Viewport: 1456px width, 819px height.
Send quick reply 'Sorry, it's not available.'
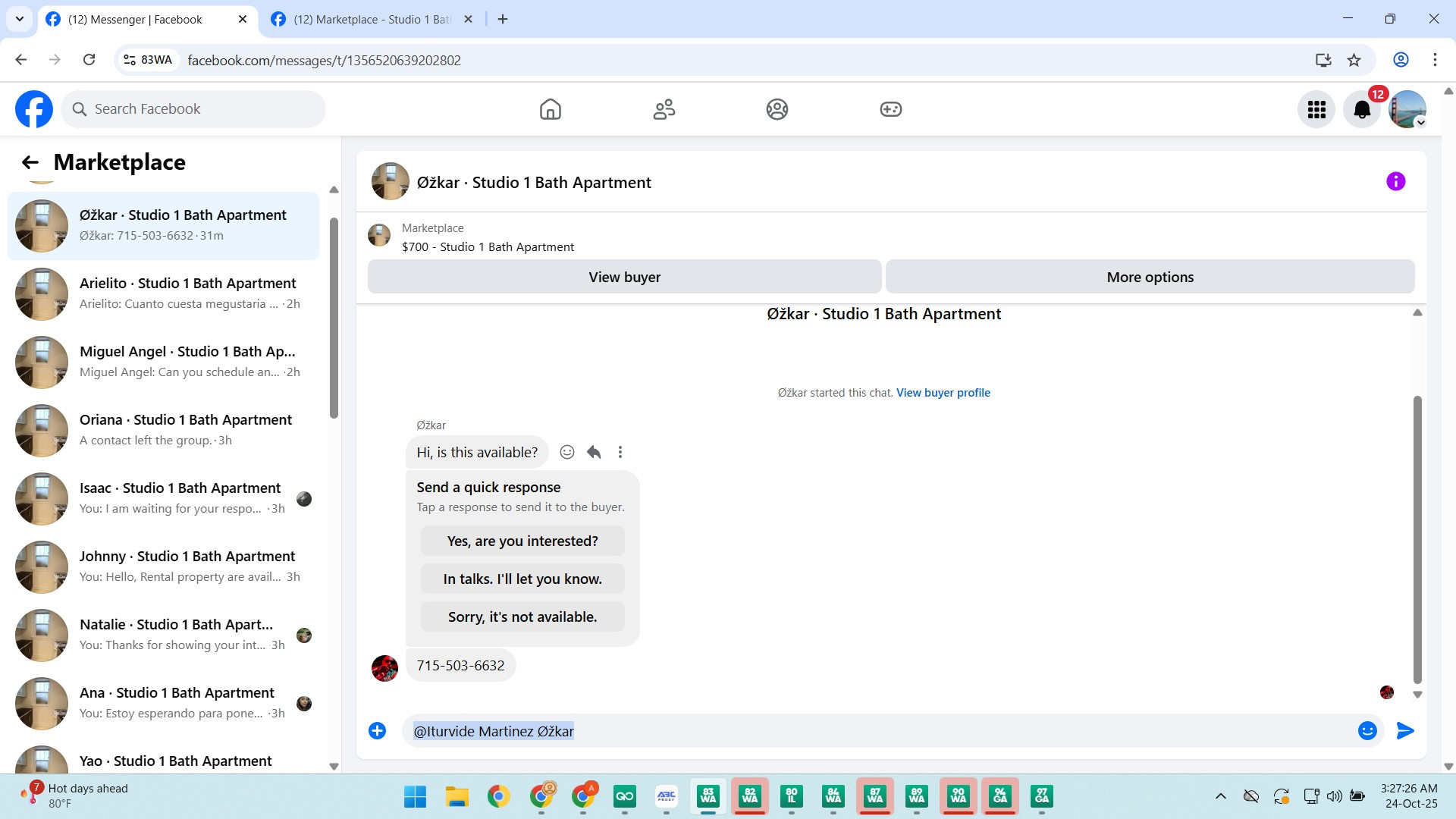click(522, 617)
